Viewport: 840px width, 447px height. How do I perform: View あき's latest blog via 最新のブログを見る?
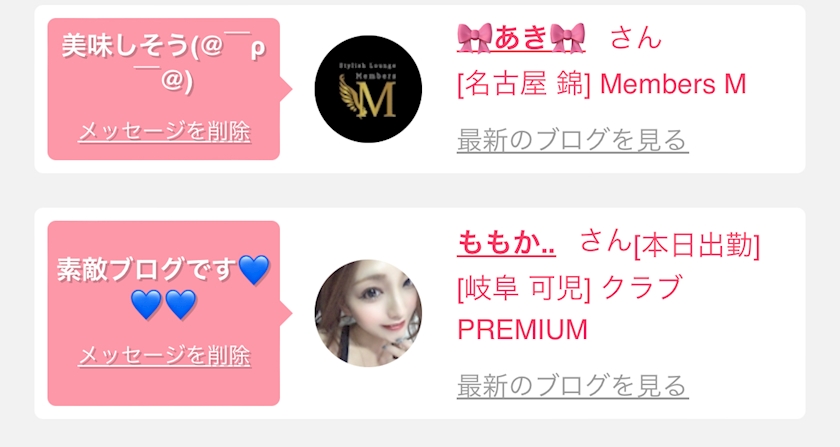tap(572, 140)
